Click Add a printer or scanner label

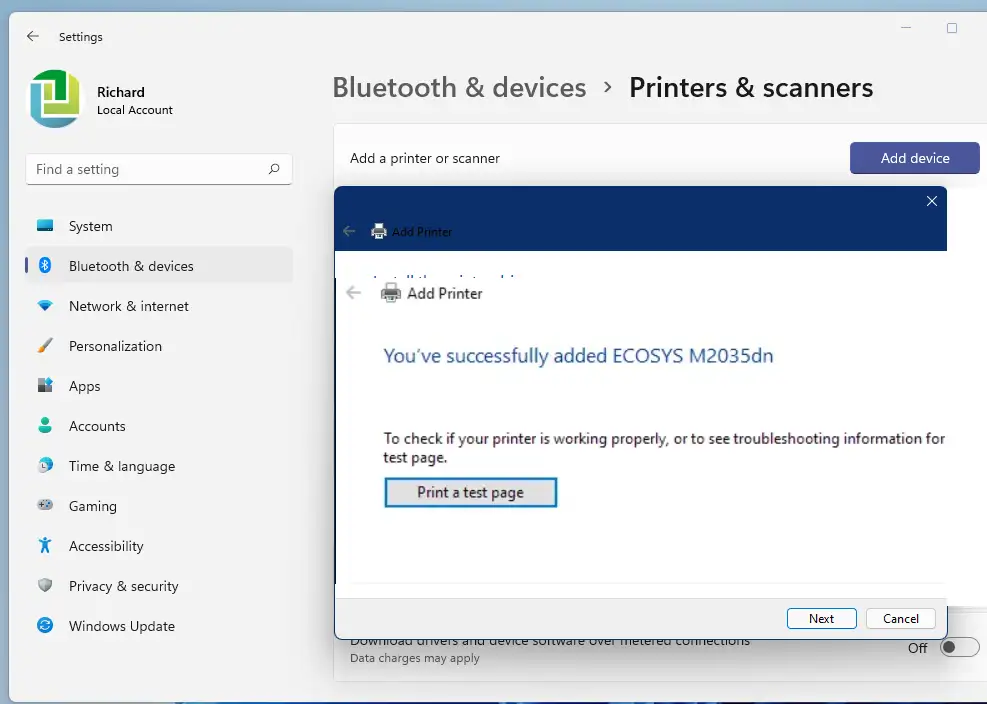(x=425, y=158)
